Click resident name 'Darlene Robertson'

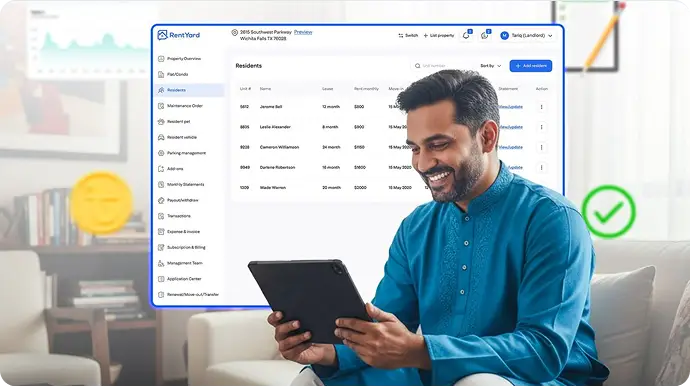(x=277, y=168)
